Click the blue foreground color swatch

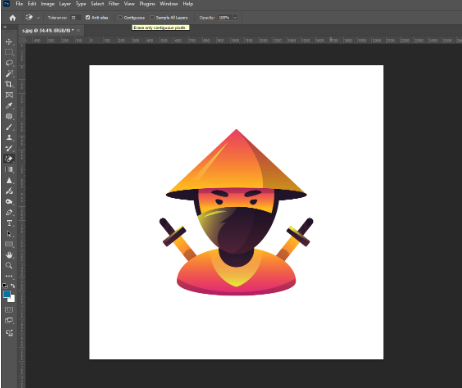[x=7, y=294]
